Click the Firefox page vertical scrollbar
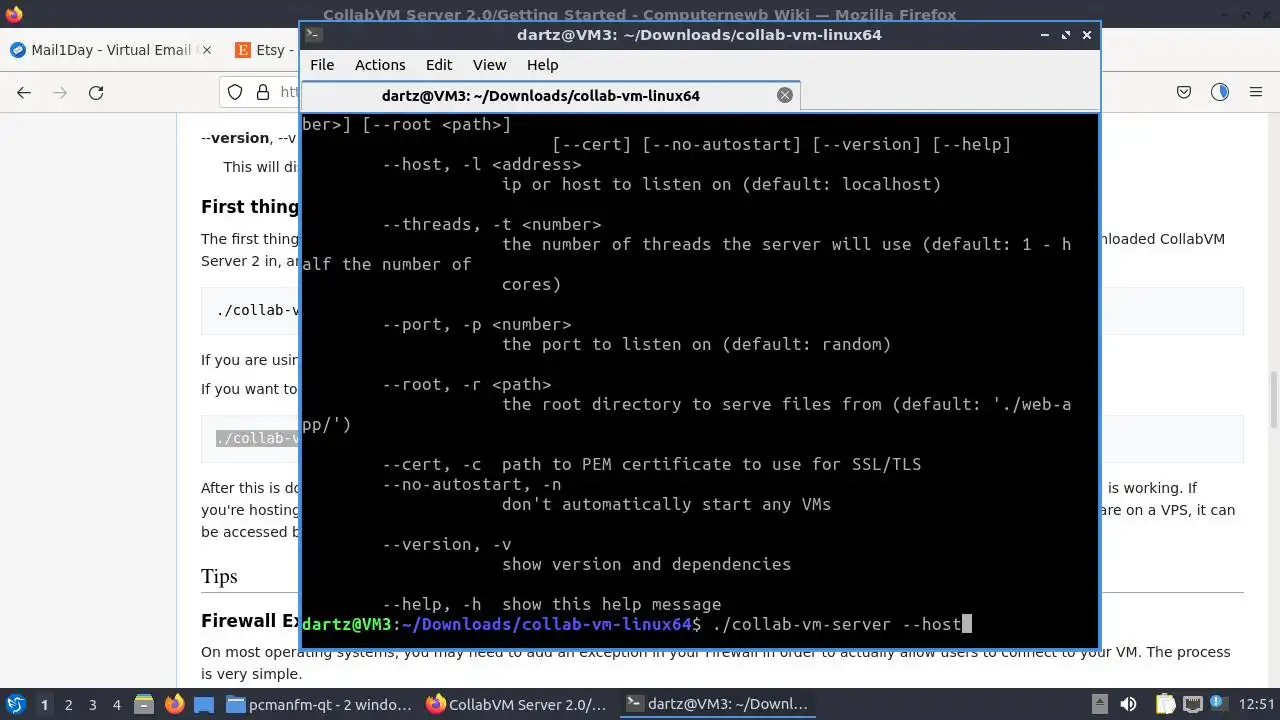 pyautogui.click(x=1273, y=398)
